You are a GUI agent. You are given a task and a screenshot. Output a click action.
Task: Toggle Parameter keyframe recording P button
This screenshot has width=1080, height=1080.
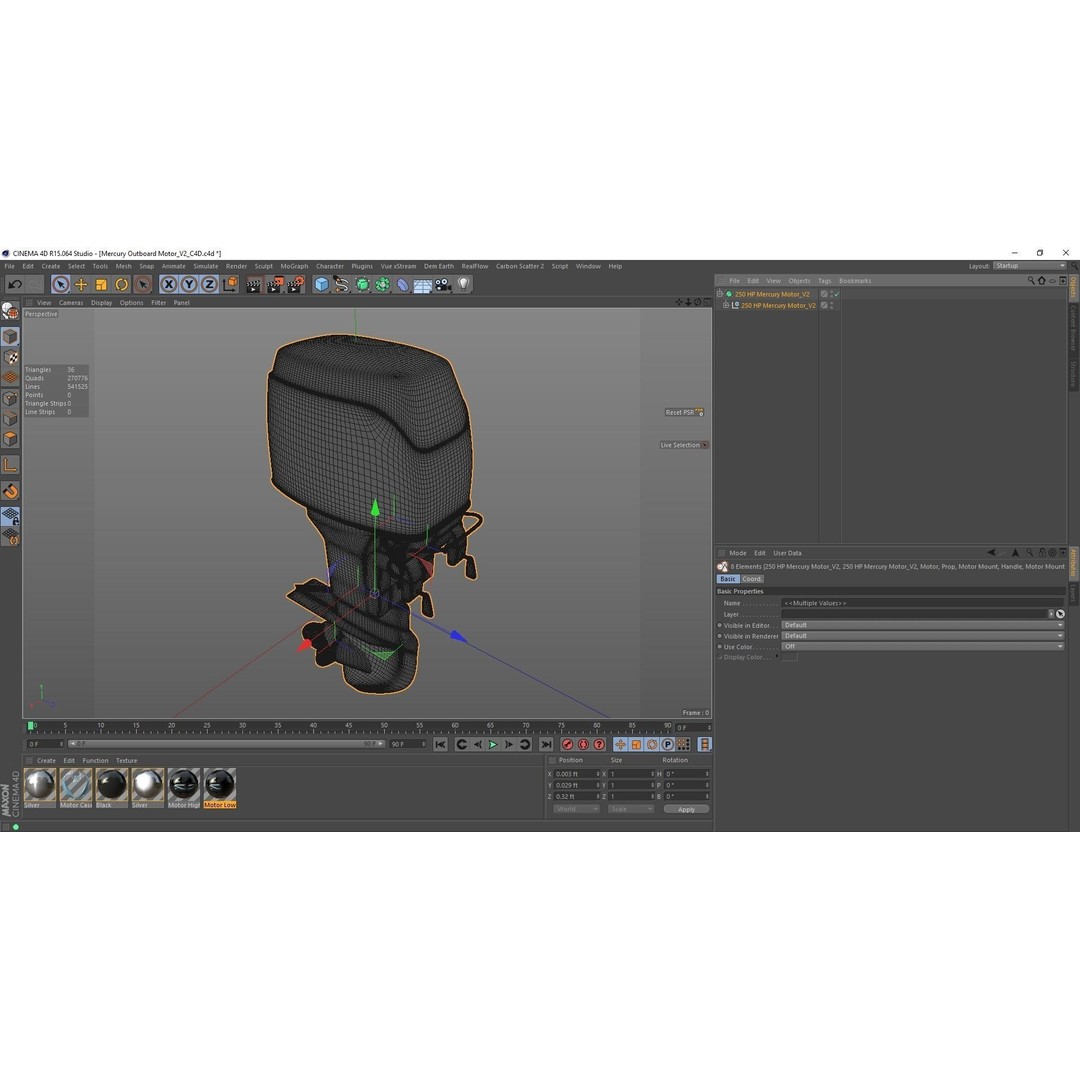click(x=667, y=745)
